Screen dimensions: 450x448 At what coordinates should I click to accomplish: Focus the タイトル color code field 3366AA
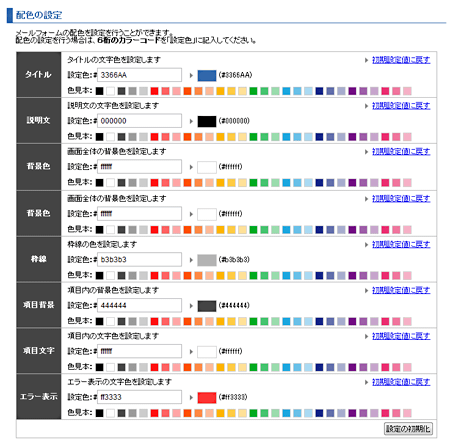tap(139, 75)
